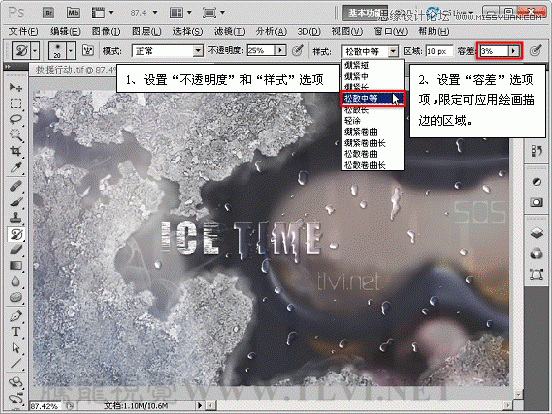
Task: Launch Mini Bridge from Mb icon
Action: tap(73, 13)
